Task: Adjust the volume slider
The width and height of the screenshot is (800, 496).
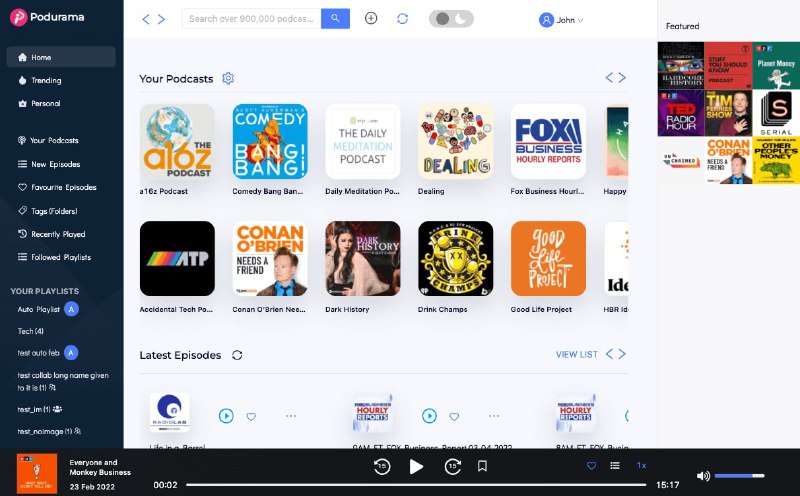Action: (x=740, y=476)
